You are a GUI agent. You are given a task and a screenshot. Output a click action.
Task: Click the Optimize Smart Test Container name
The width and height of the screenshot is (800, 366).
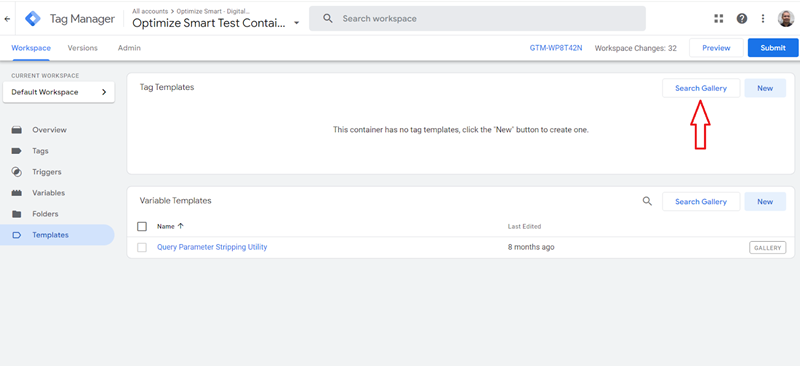coord(209,23)
